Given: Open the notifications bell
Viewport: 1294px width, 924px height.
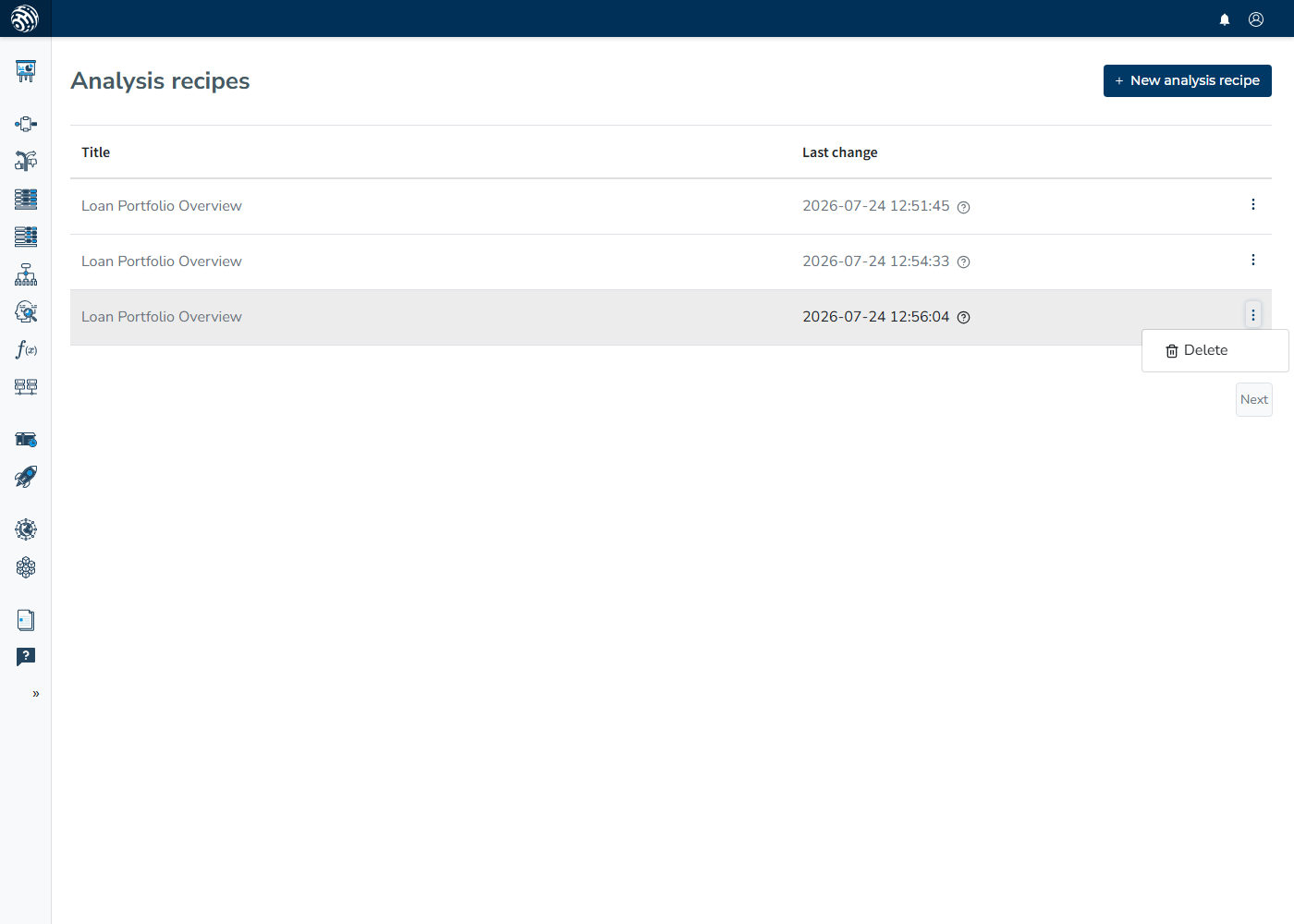Looking at the screenshot, I should point(1225,19).
